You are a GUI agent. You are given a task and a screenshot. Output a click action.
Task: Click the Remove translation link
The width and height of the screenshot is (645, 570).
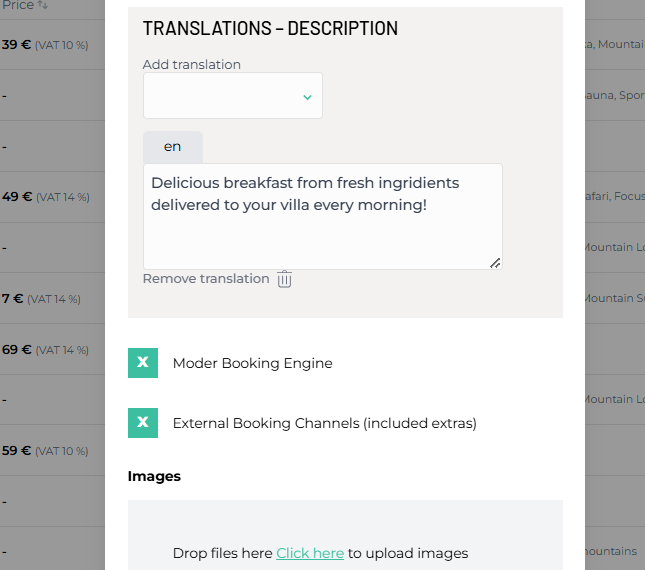pos(206,279)
